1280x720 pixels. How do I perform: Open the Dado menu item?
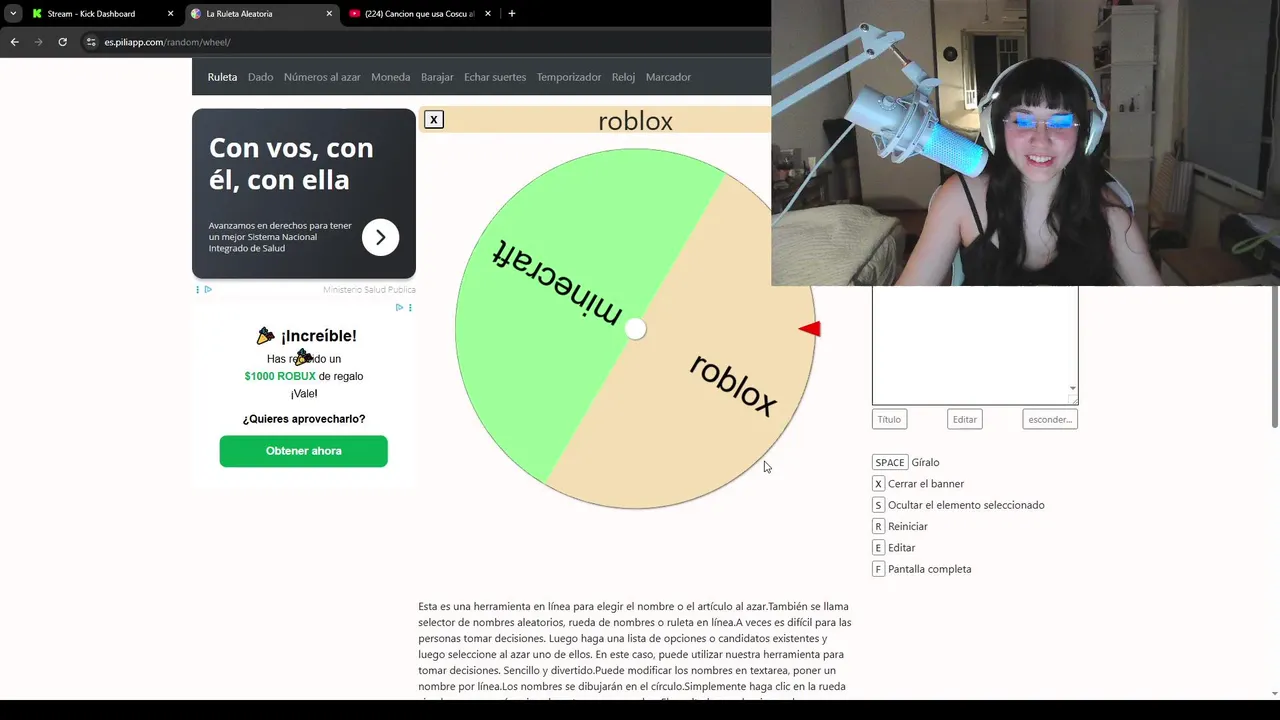[260, 77]
